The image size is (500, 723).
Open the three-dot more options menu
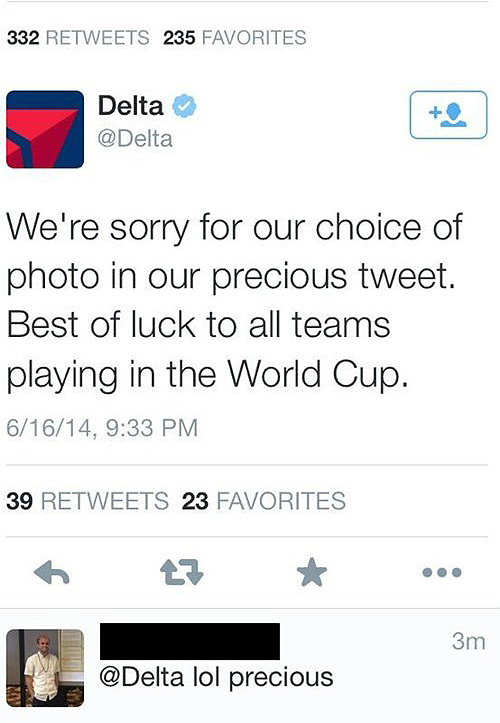click(x=441, y=573)
